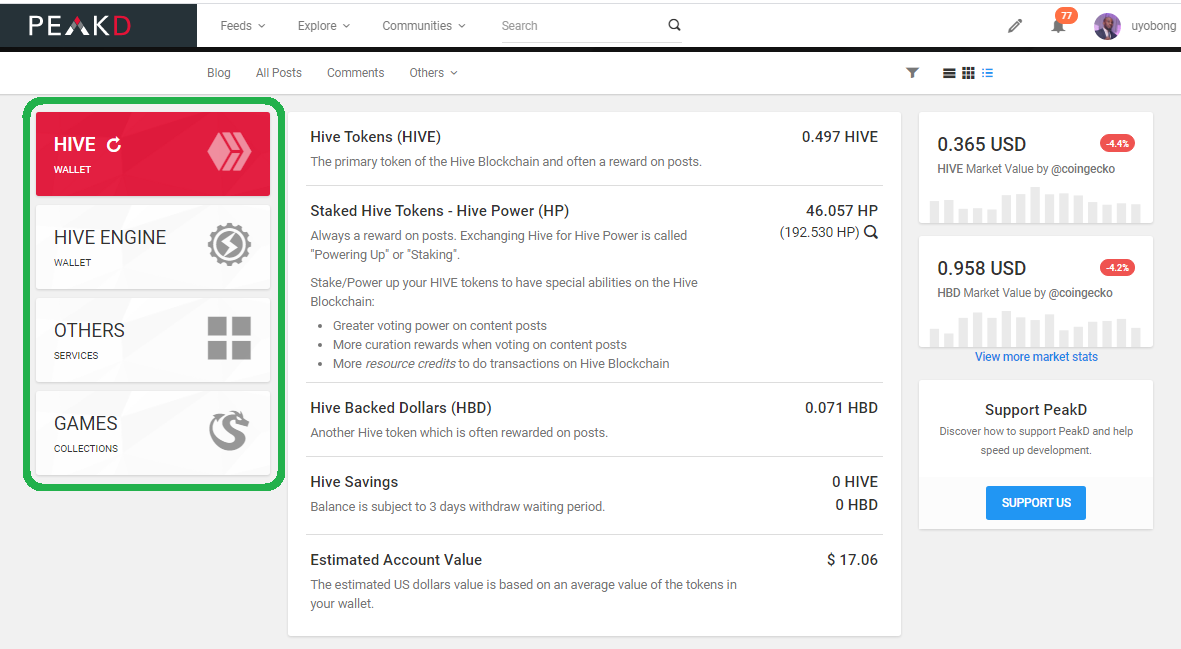Click the uyobong username
The height and width of the screenshot is (649, 1181).
tap(1153, 26)
